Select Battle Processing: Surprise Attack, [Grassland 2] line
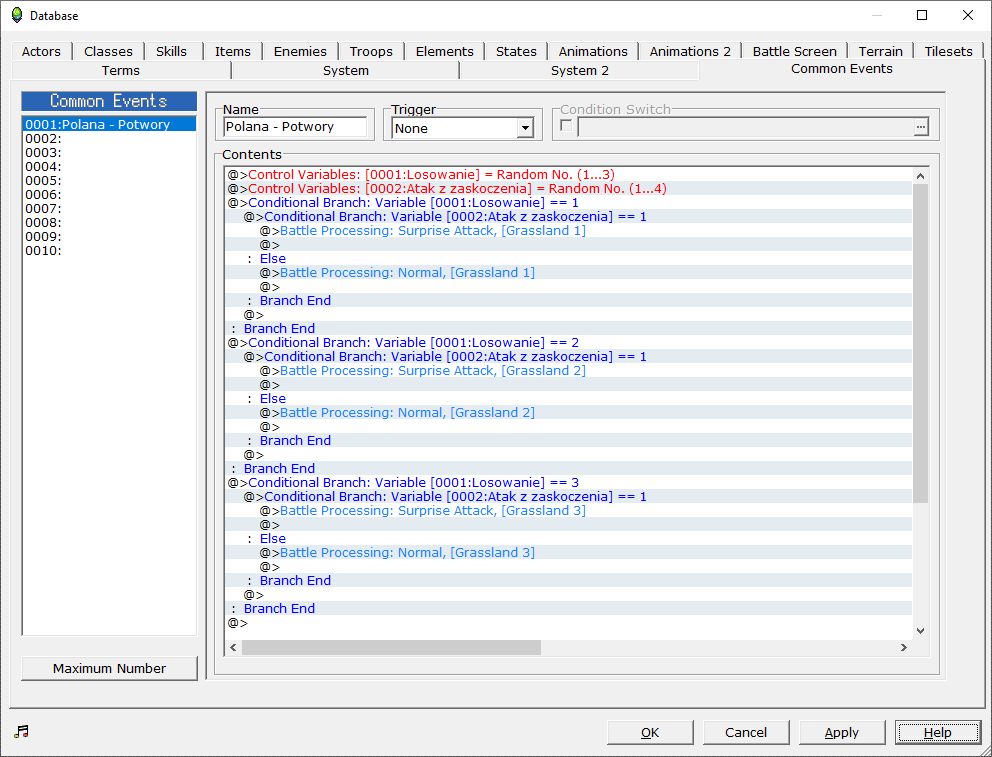The width and height of the screenshot is (992, 757). (x=569, y=371)
